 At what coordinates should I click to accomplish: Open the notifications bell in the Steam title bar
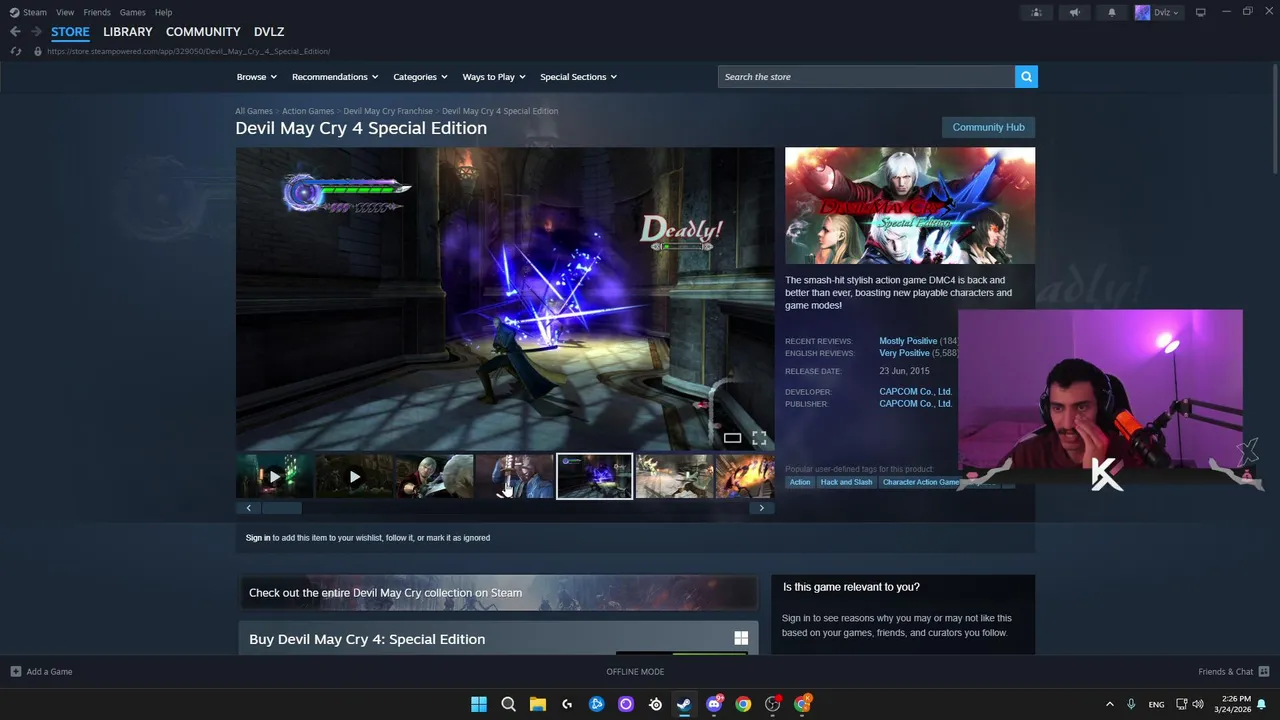click(1112, 12)
